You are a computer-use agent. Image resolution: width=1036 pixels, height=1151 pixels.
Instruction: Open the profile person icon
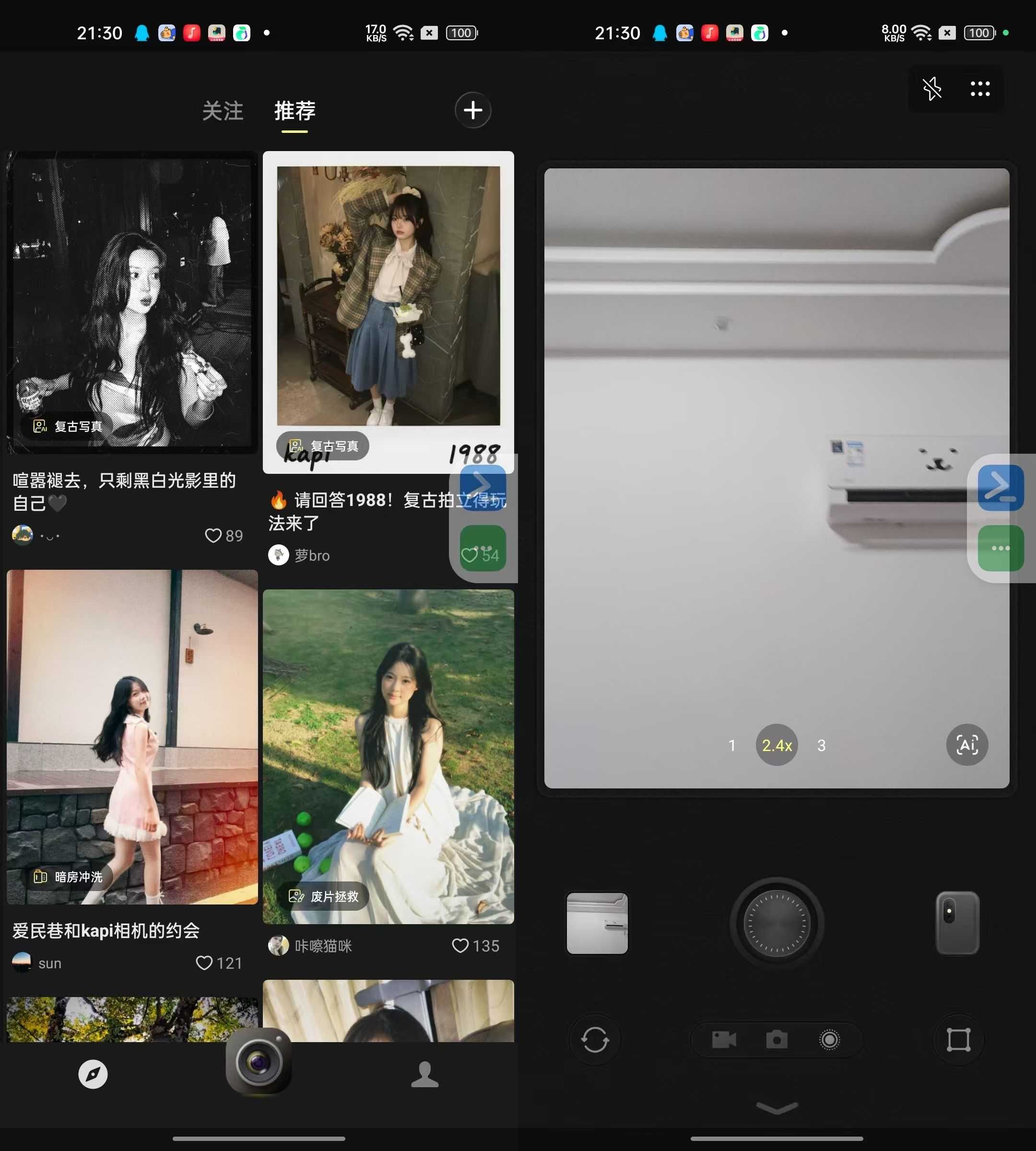(424, 1074)
